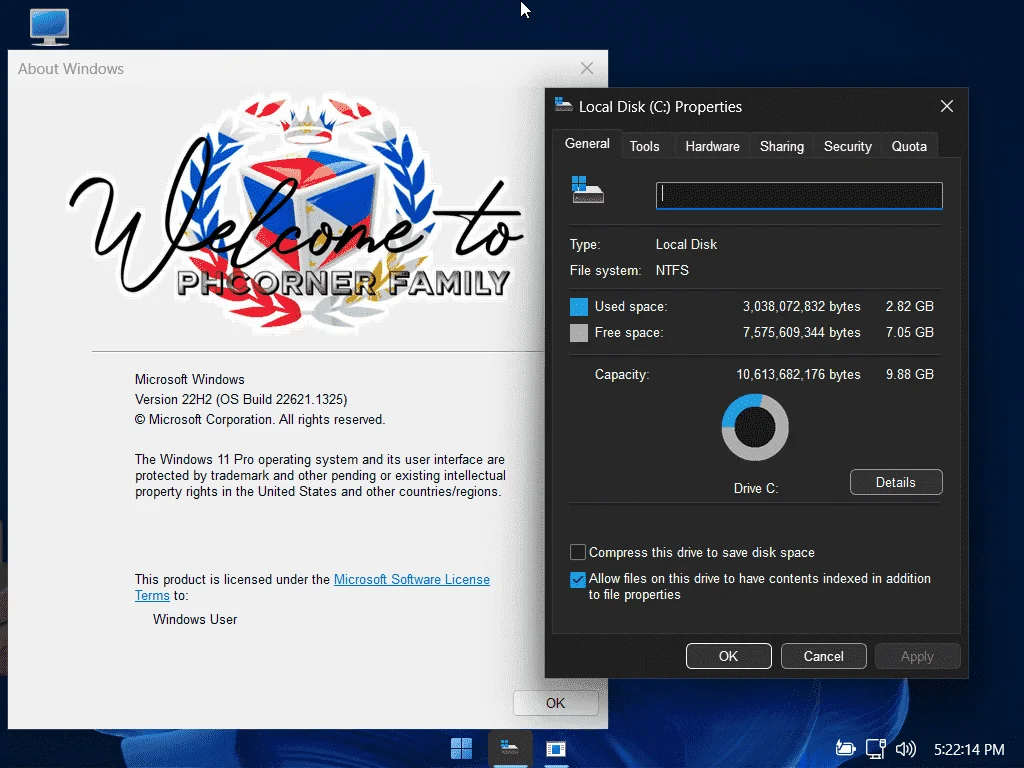Click OK in About Windows dialog
Viewport: 1024px width, 768px height.
point(556,703)
